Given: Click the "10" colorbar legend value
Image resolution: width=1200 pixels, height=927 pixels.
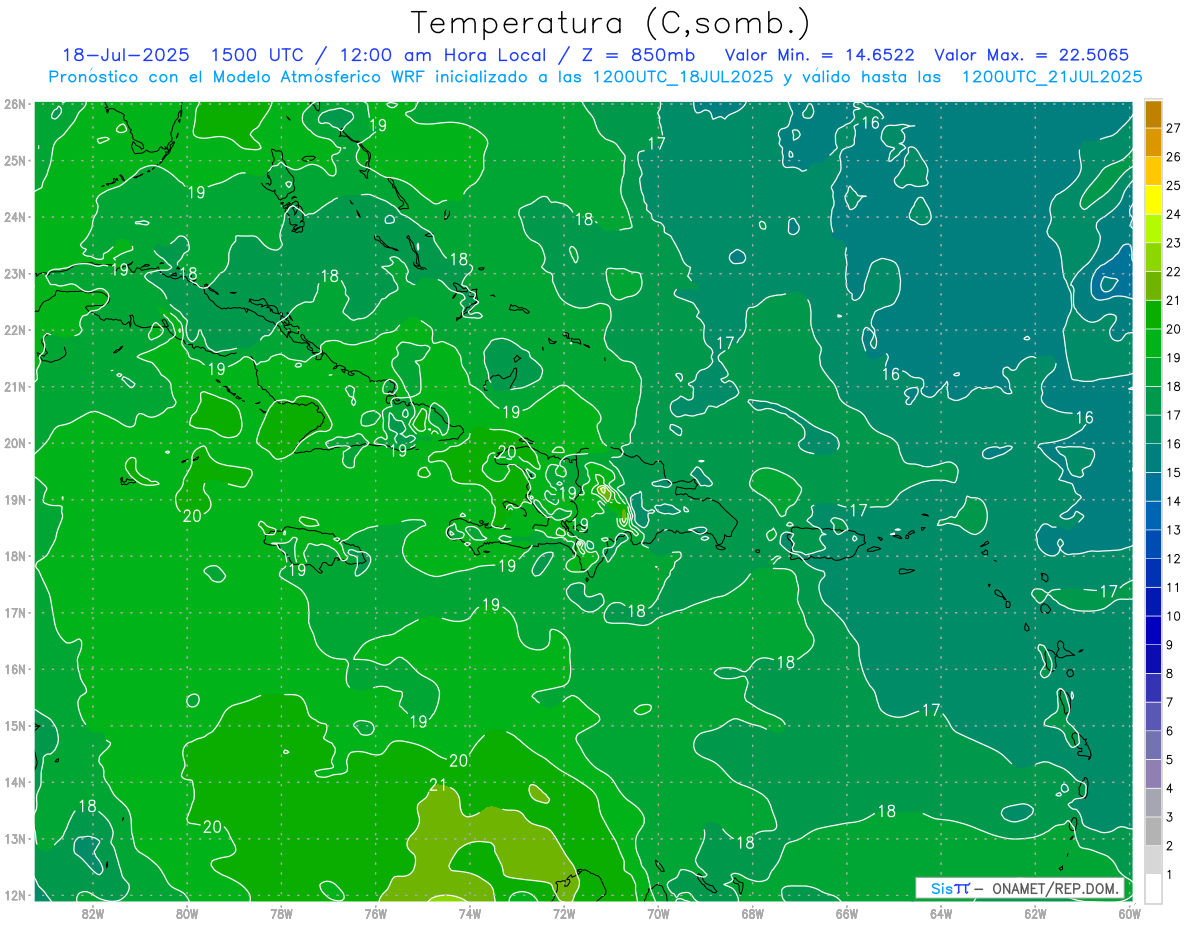Looking at the screenshot, I should tap(1174, 616).
